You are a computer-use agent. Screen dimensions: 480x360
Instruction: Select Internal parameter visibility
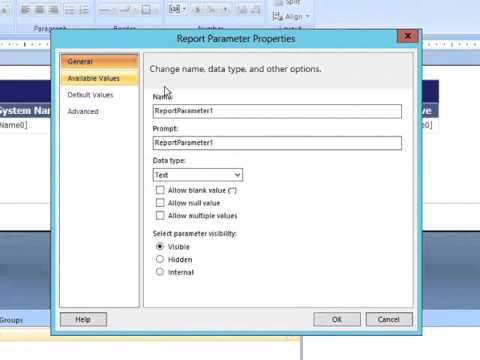point(160,272)
